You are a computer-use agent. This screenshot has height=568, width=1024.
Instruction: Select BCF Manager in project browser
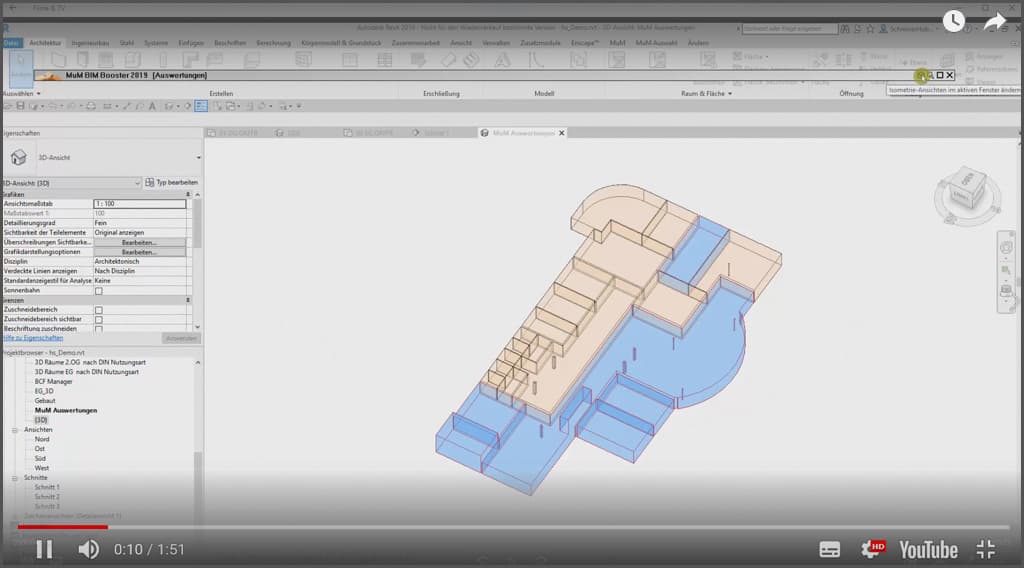(x=54, y=382)
